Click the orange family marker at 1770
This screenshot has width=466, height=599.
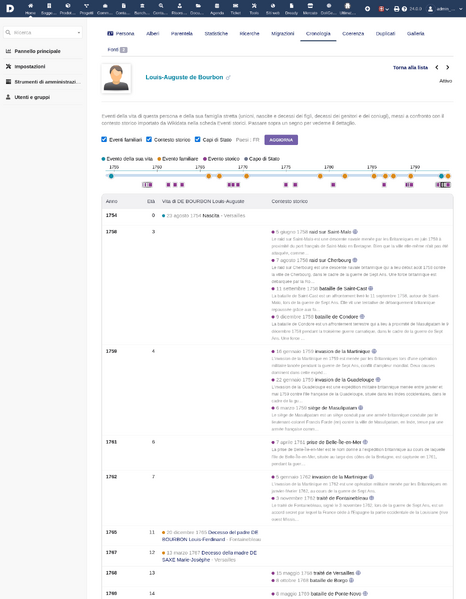[x=246, y=176]
